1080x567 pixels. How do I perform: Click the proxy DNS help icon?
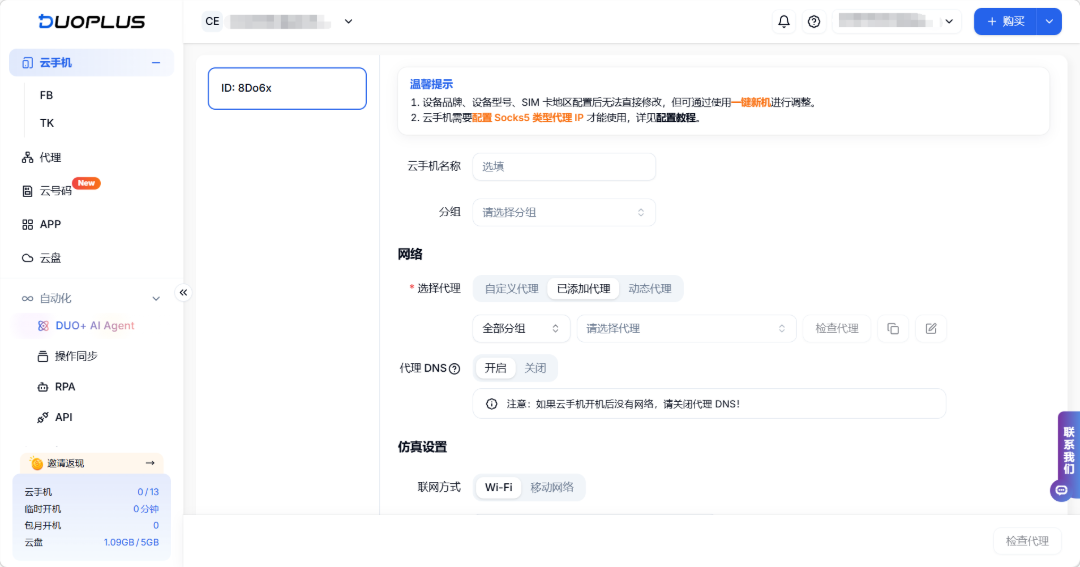455,369
